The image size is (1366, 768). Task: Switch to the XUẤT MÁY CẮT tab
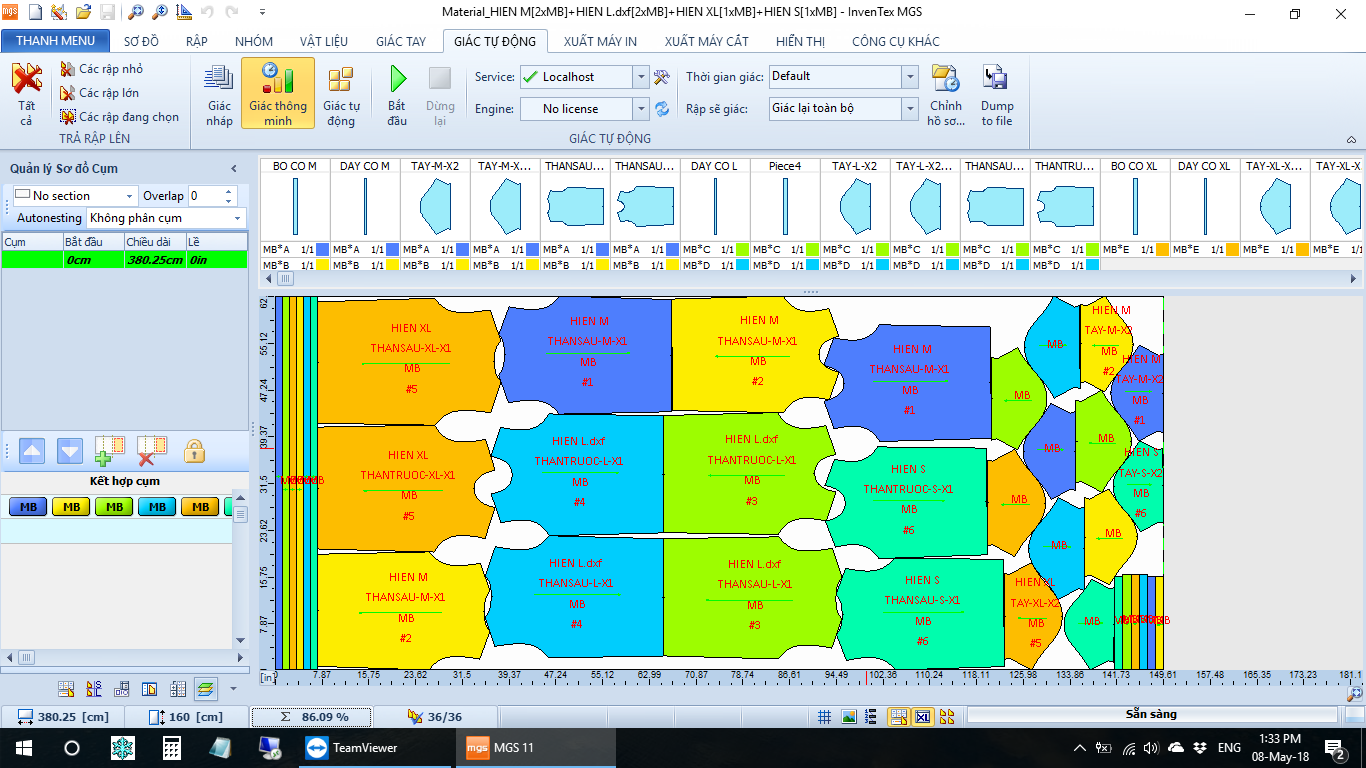pyautogui.click(x=707, y=41)
